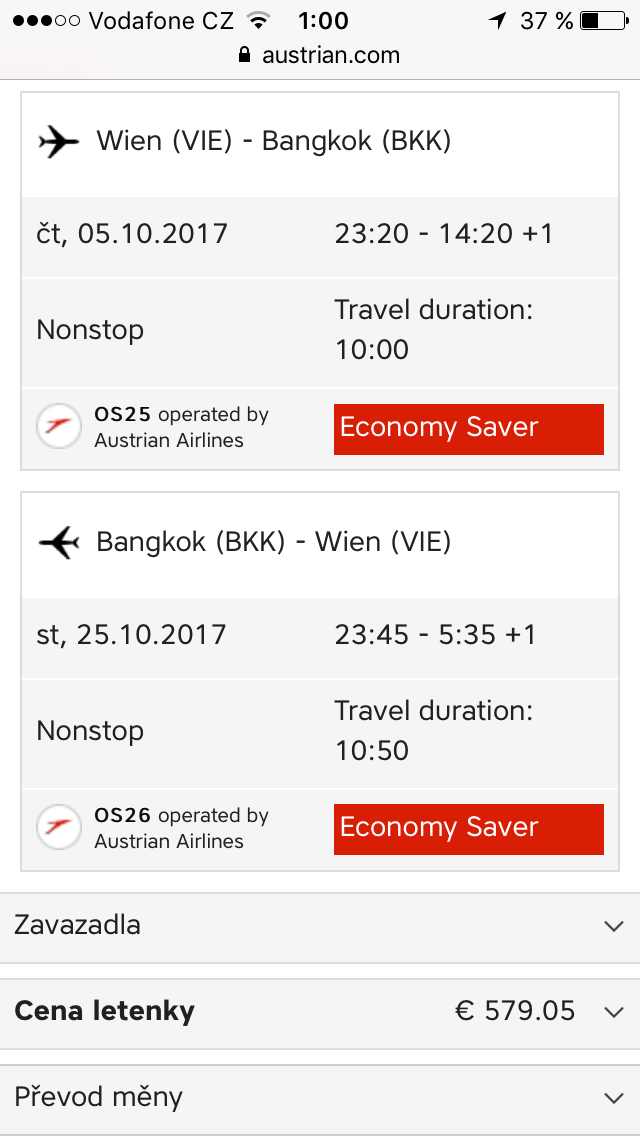
Task: Tap the Wien (VIE) - Bangkok (BKK) heading
Action: pyautogui.click(x=274, y=142)
